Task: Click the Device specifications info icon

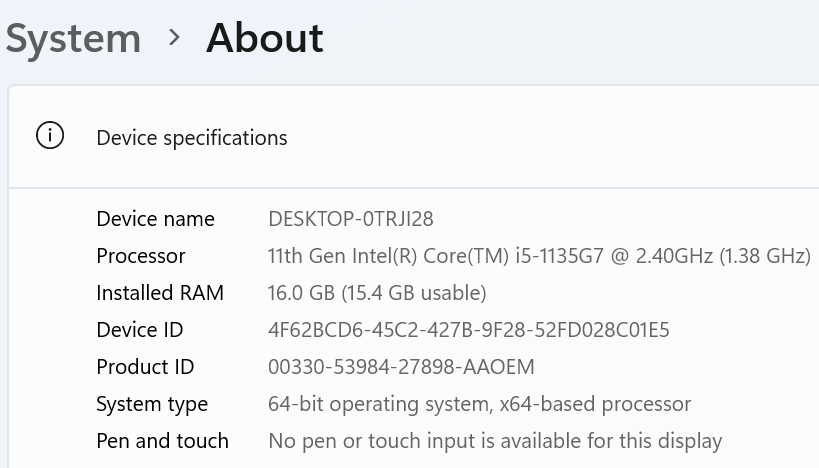Action: [x=50, y=136]
